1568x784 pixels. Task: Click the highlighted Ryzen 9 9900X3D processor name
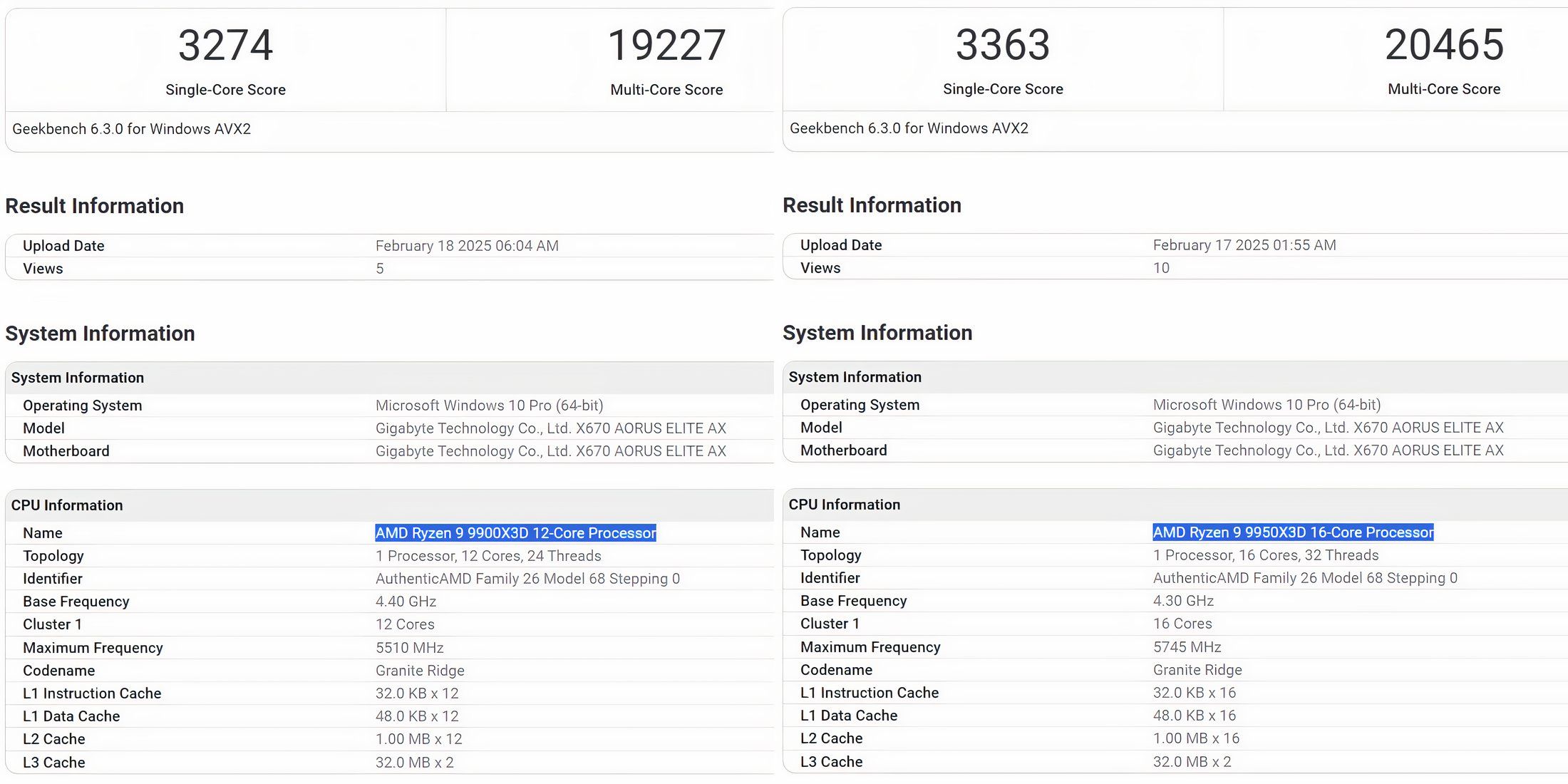point(515,533)
